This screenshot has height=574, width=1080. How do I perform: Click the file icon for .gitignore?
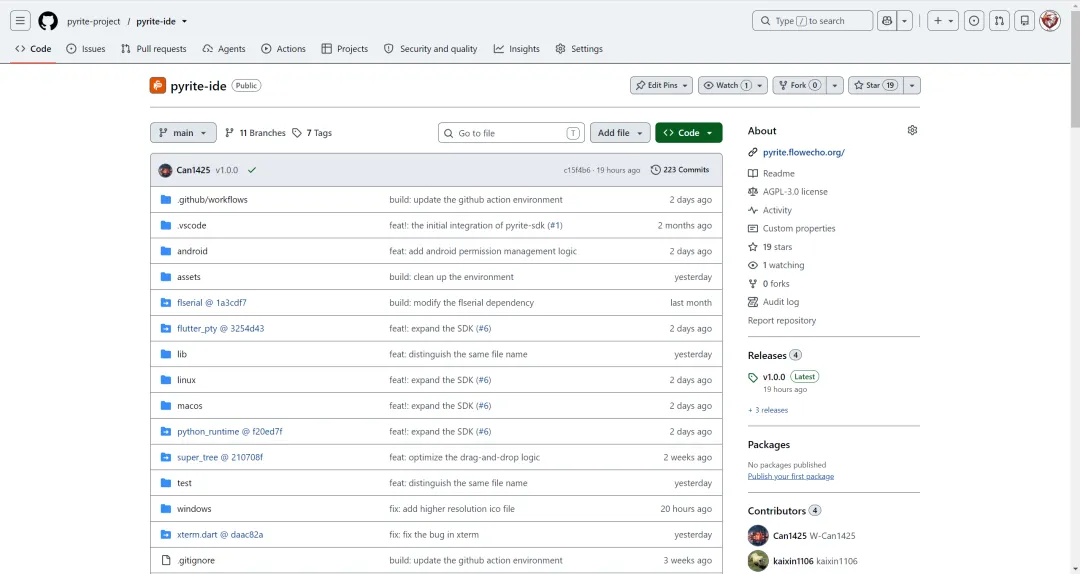pyautogui.click(x=165, y=560)
